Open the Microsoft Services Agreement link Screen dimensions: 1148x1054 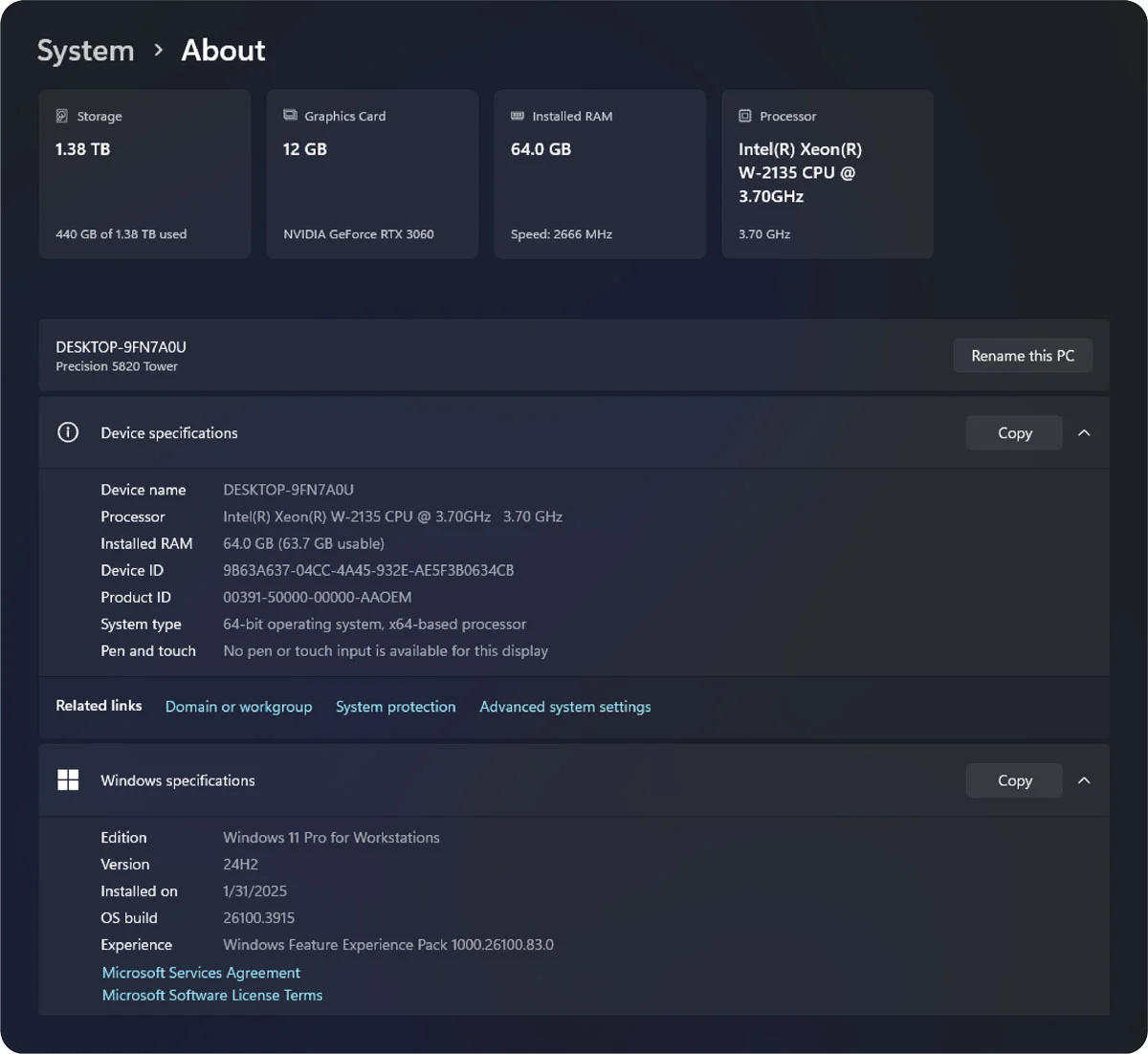[201, 973]
